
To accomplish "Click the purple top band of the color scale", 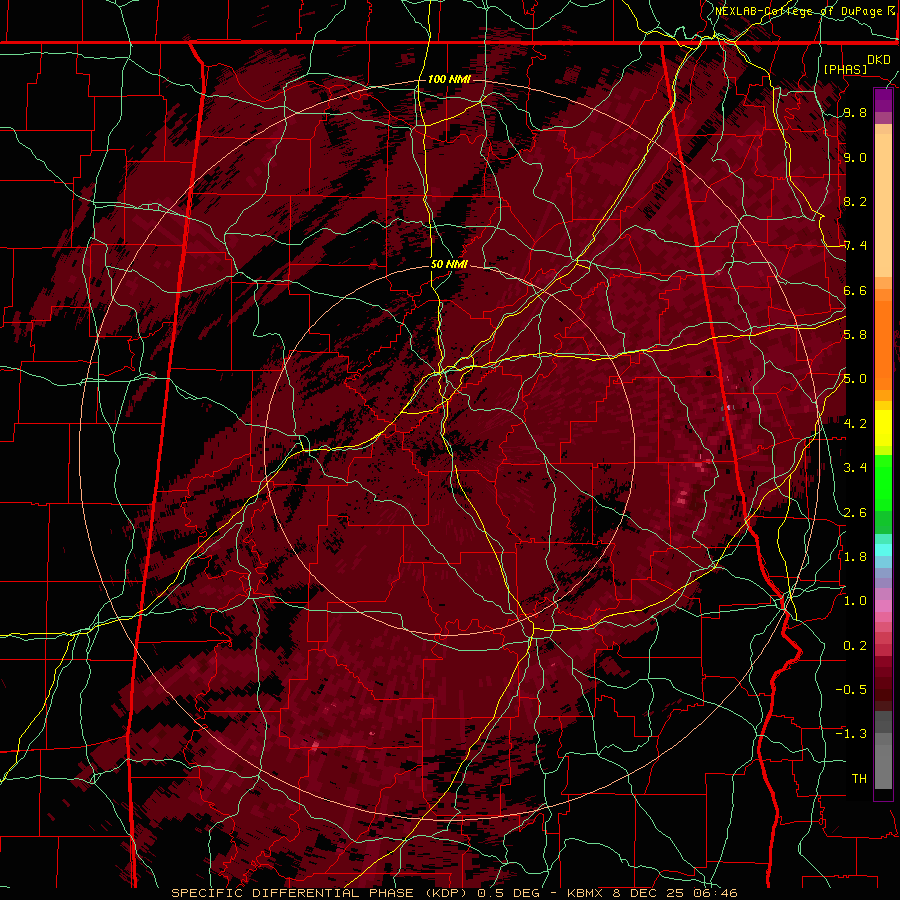I will point(883,100).
